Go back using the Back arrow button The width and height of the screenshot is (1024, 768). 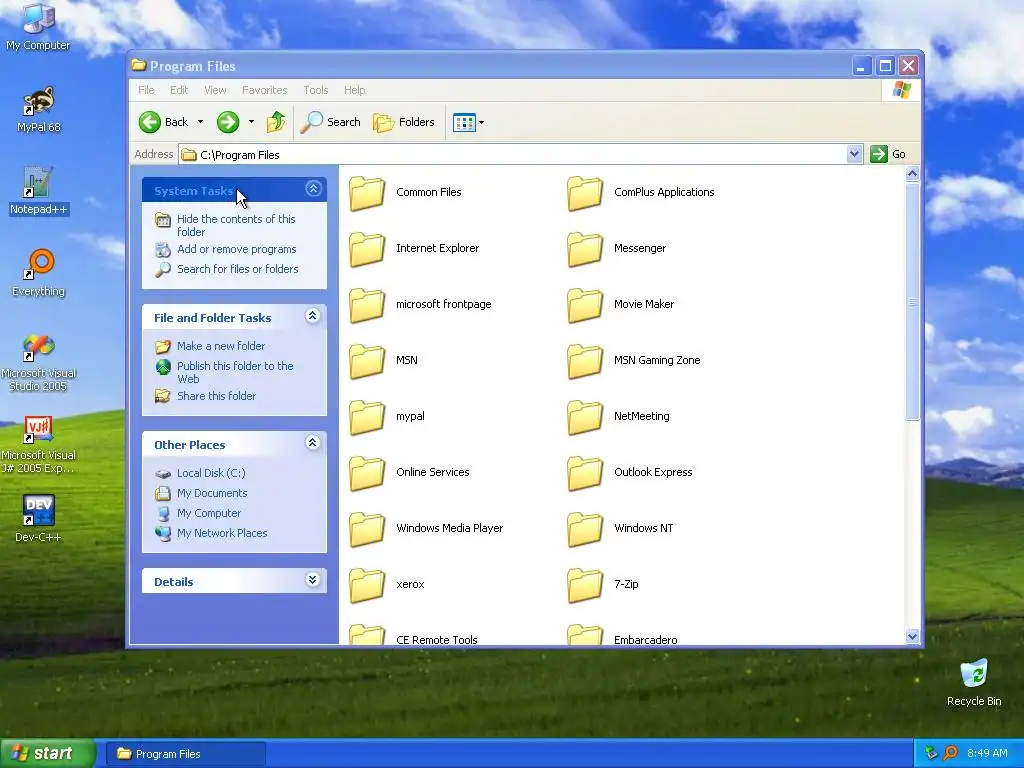[163, 122]
